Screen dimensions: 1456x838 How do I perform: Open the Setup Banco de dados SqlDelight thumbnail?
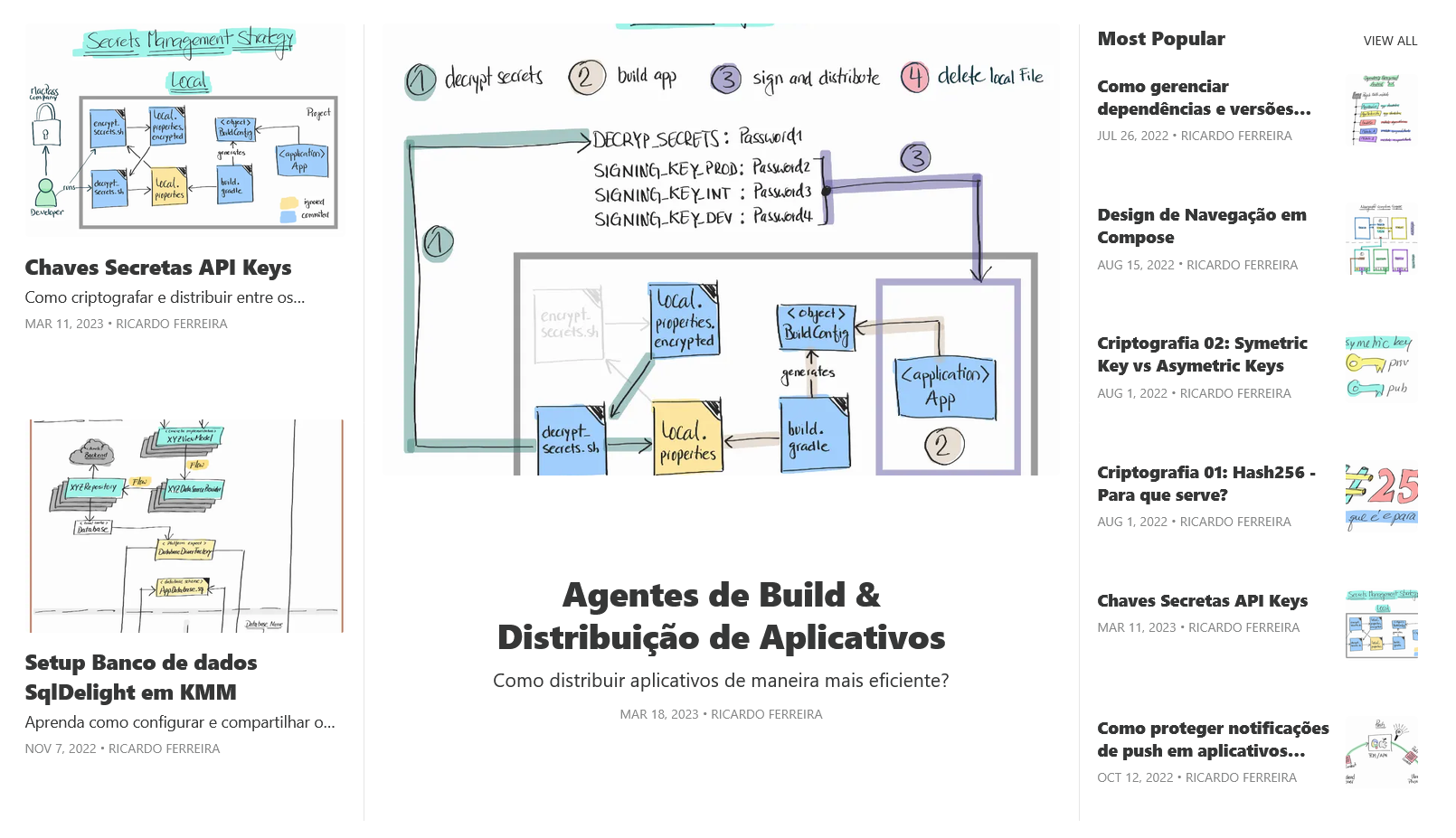pos(184,525)
